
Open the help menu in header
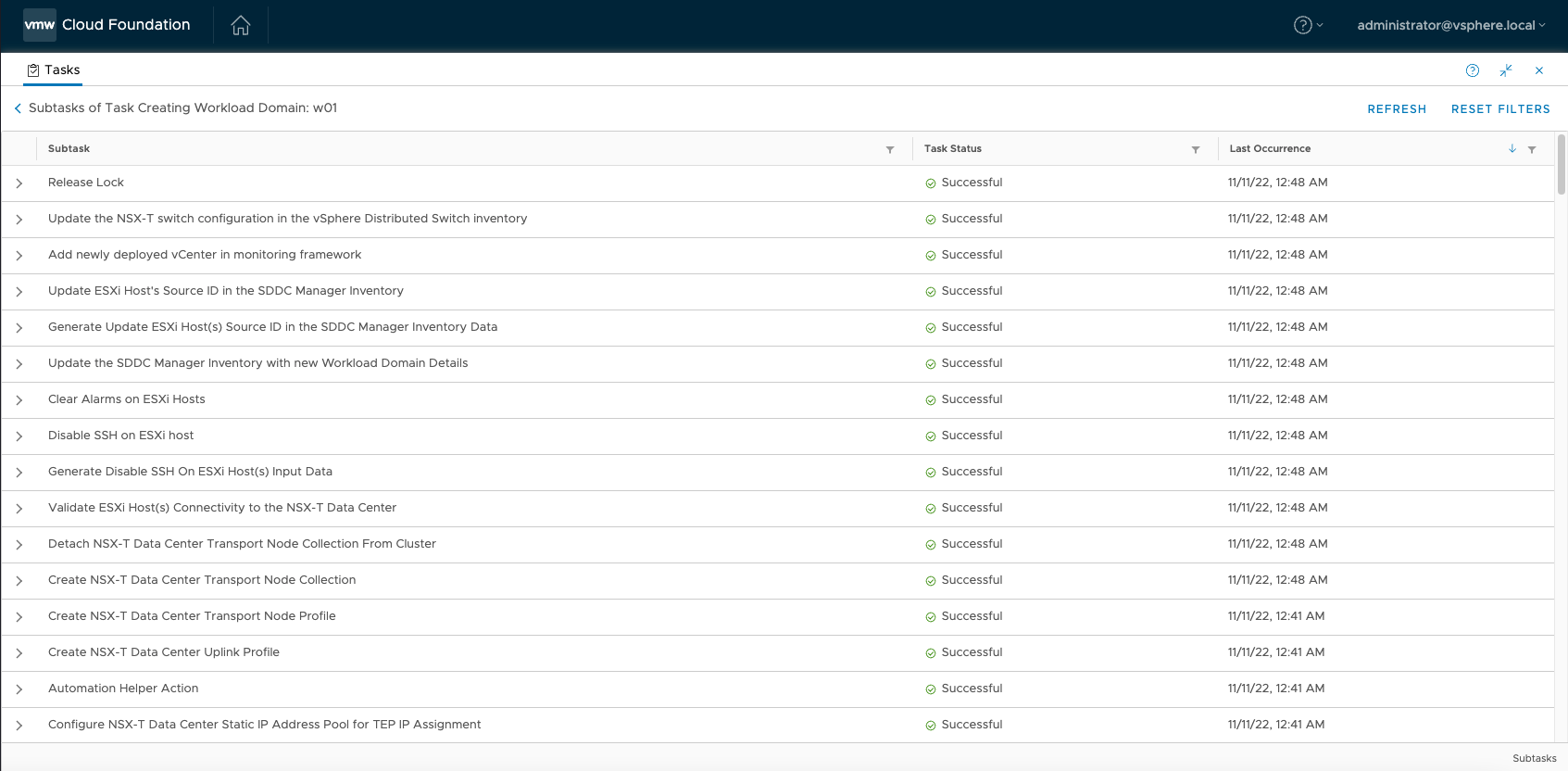coord(1308,25)
